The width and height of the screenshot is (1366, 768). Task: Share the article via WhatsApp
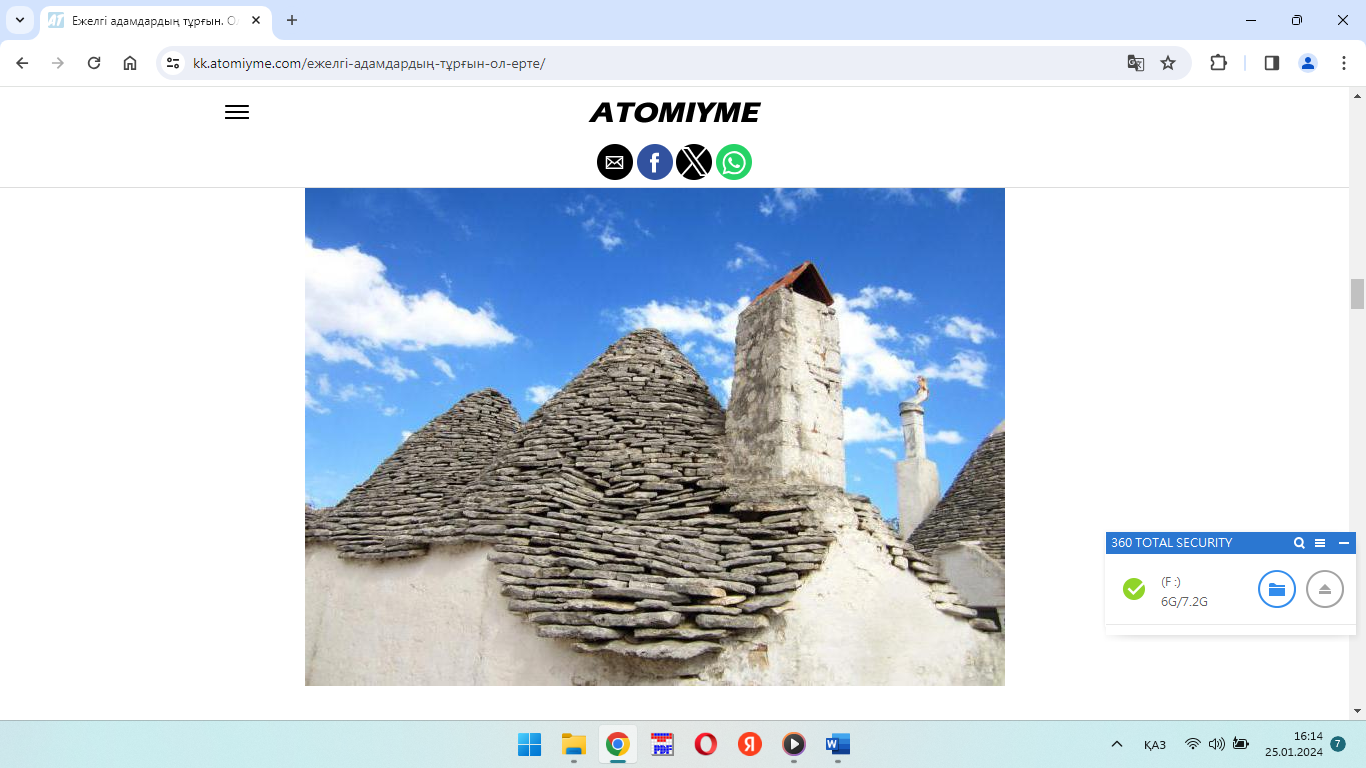pos(734,162)
